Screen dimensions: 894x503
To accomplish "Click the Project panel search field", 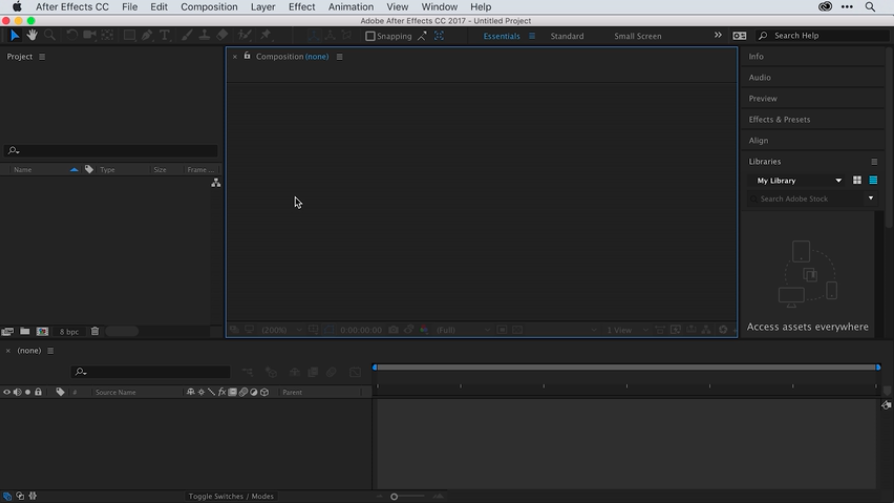I will click(x=111, y=151).
